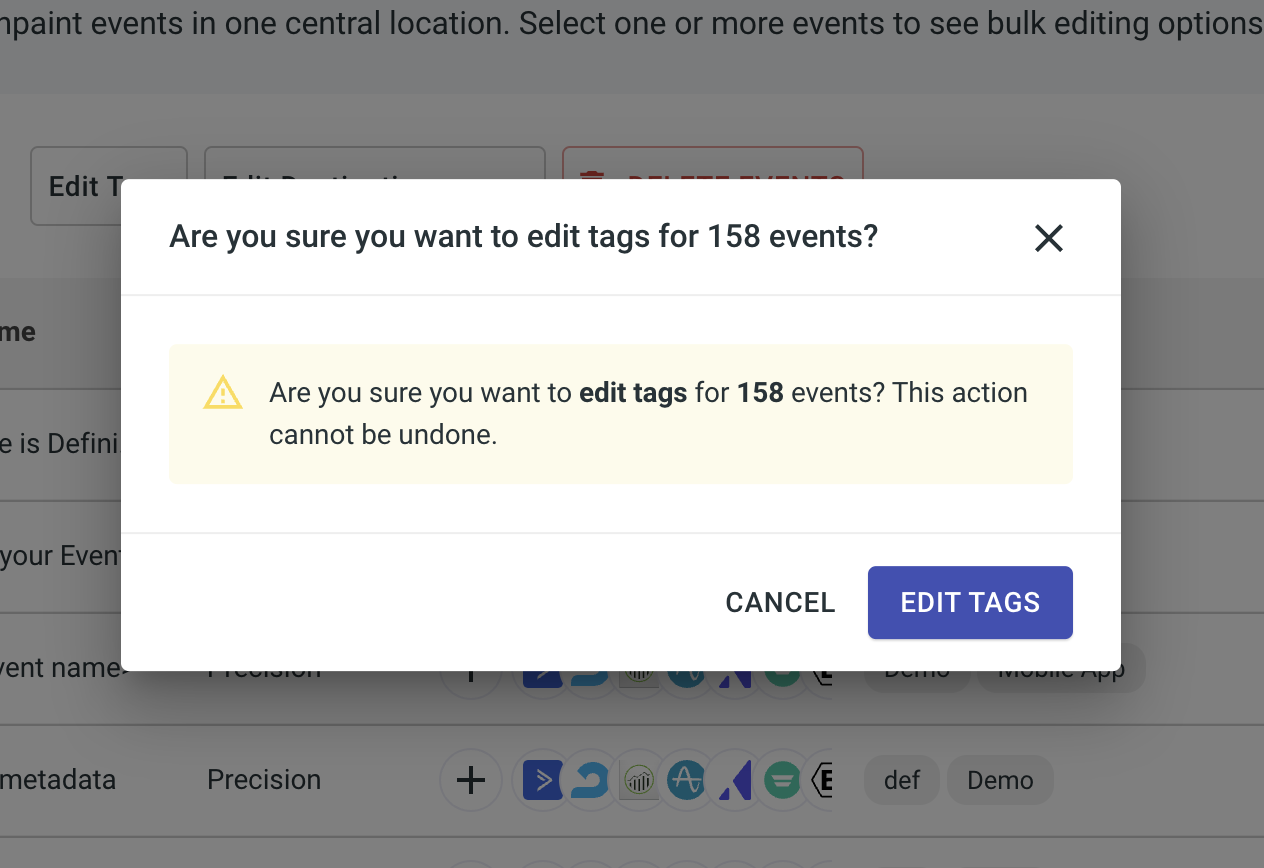
Task: Click Precision cell in the metadata row
Action: tap(264, 780)
